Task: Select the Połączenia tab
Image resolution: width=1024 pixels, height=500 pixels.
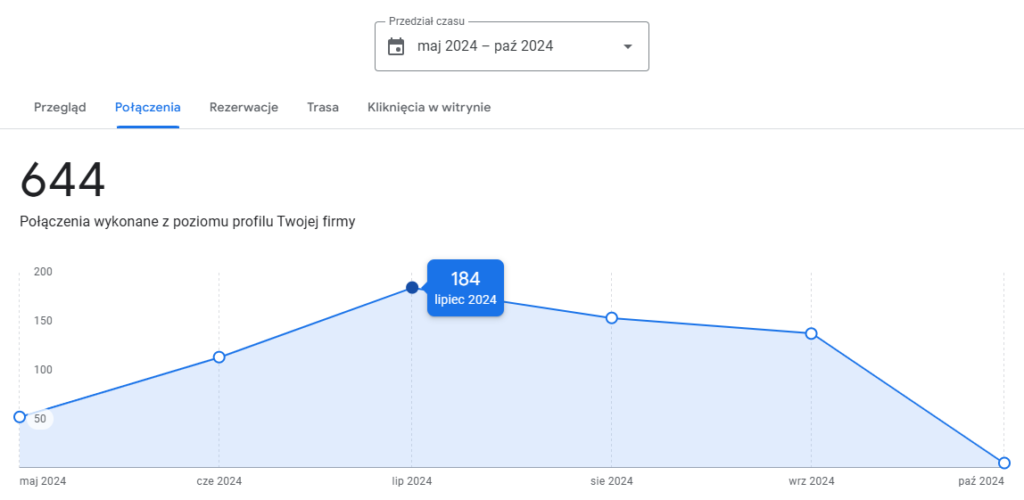Action: coord(147,107)
